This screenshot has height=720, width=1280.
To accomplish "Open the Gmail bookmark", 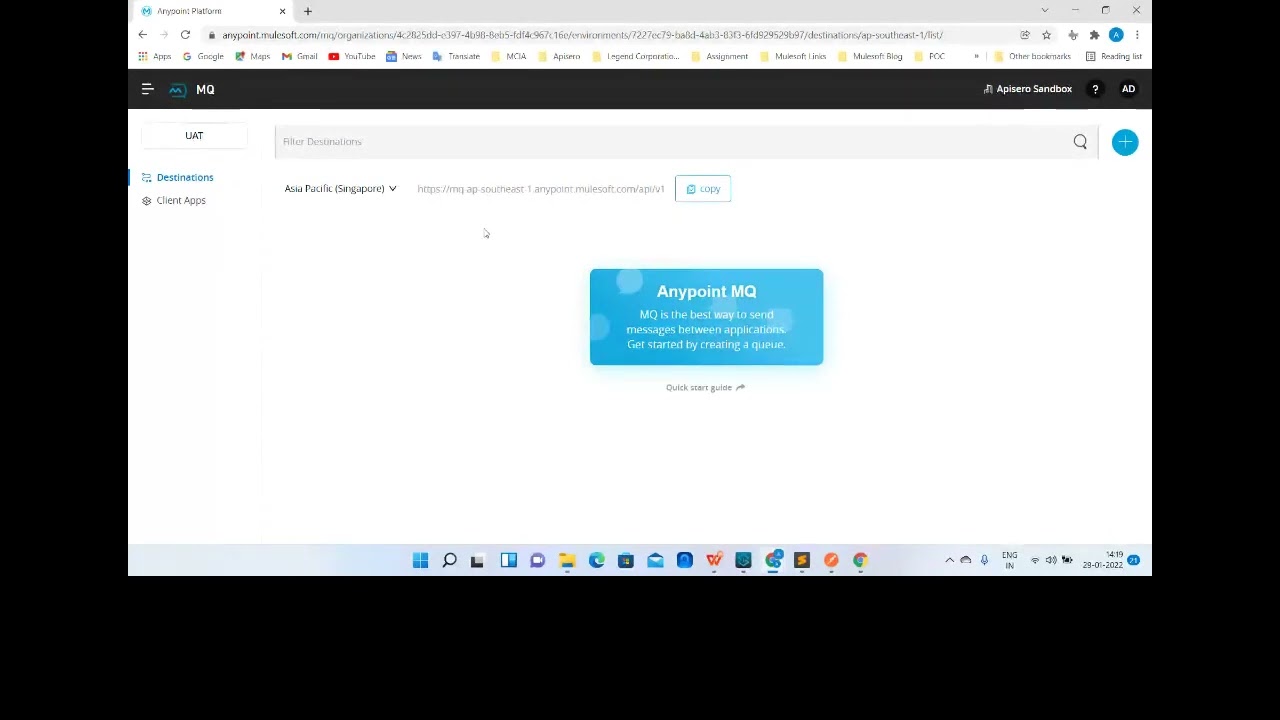I will point(299,56).
